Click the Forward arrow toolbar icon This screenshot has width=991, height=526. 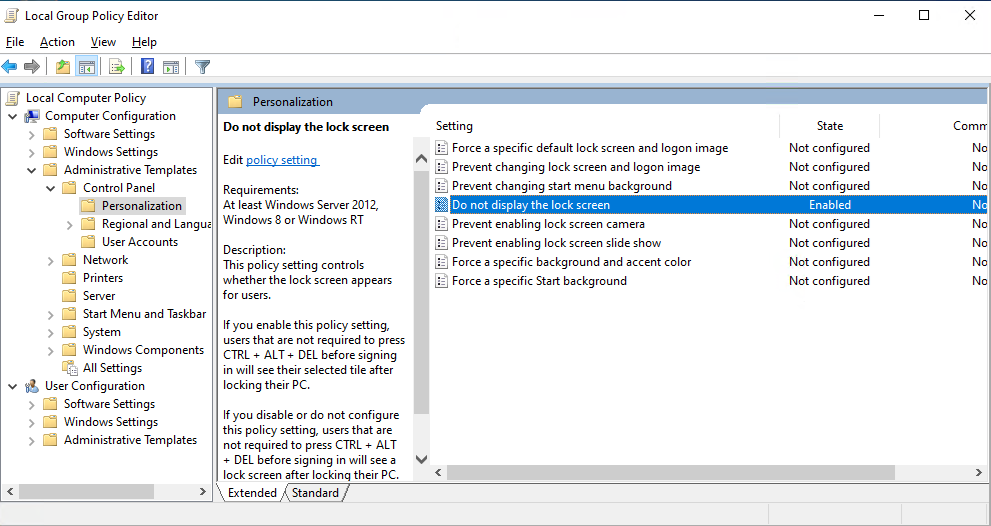click(x=32, y=66)
